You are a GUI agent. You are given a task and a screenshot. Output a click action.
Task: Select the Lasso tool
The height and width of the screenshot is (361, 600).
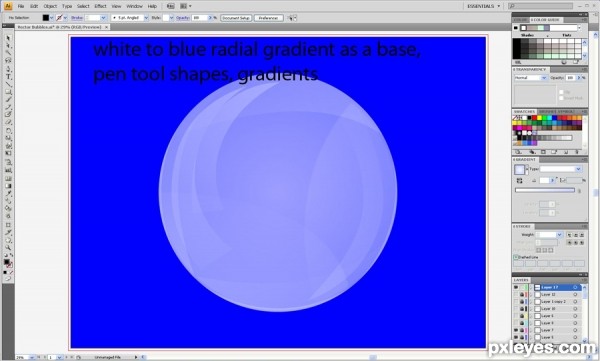click(8, 60)
